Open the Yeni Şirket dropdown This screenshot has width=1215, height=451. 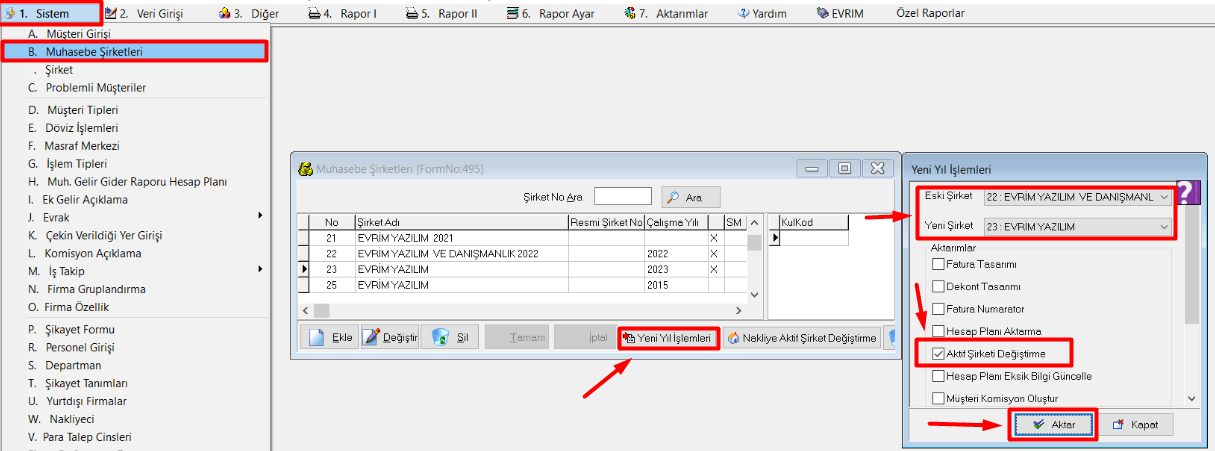click(1077, 228)
